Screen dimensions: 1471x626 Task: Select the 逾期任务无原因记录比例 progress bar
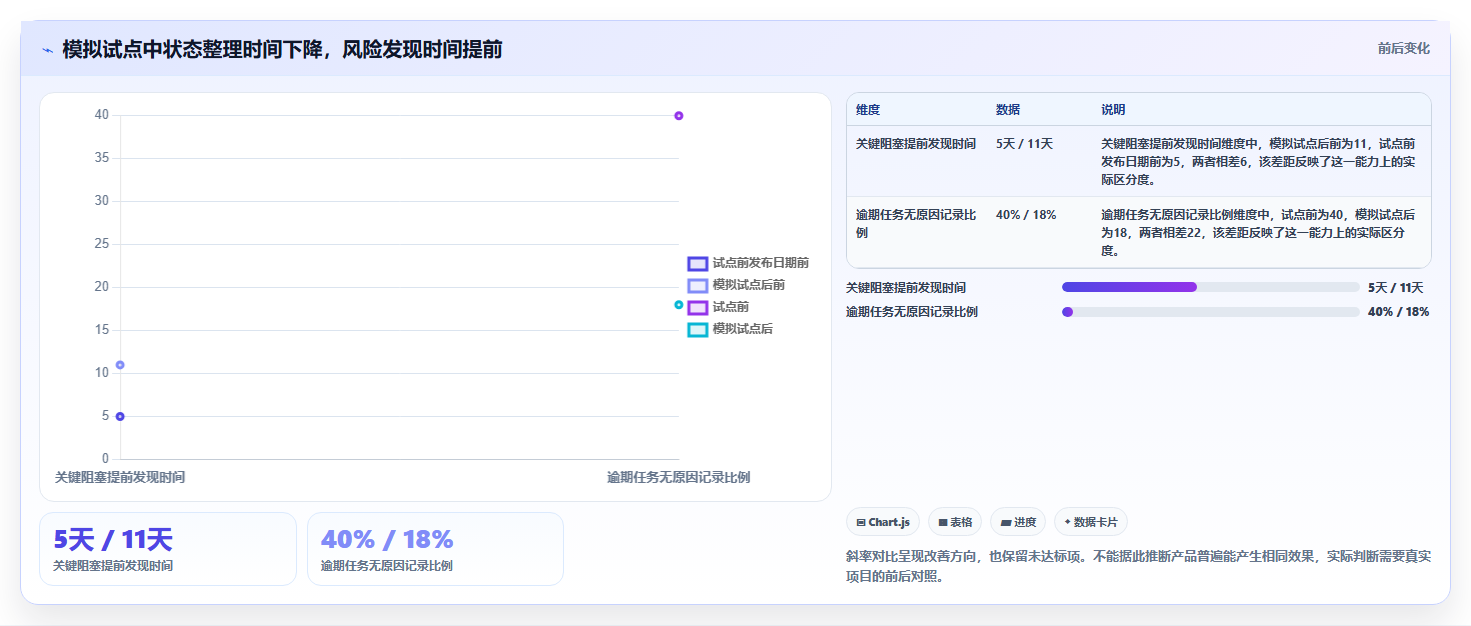coord(1210,311)
